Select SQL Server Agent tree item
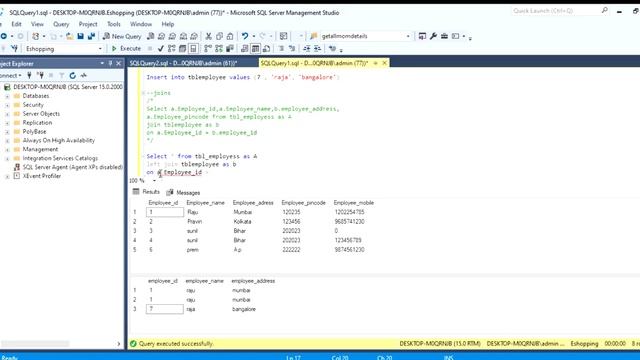 (x=68, y=167)
